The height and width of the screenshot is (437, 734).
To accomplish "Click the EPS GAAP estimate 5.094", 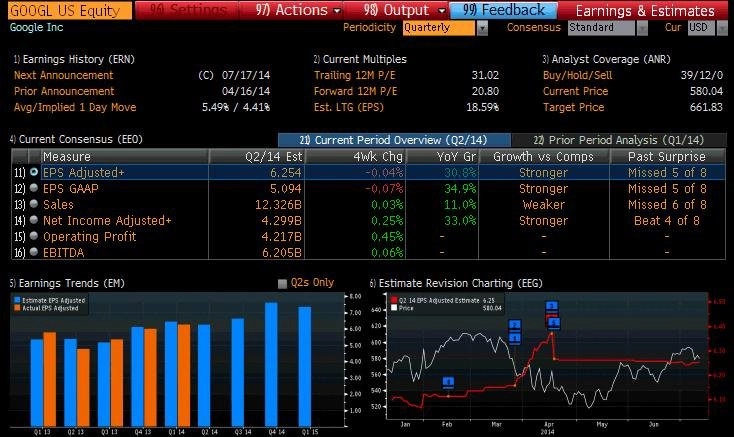I will (x=286, y=189).
